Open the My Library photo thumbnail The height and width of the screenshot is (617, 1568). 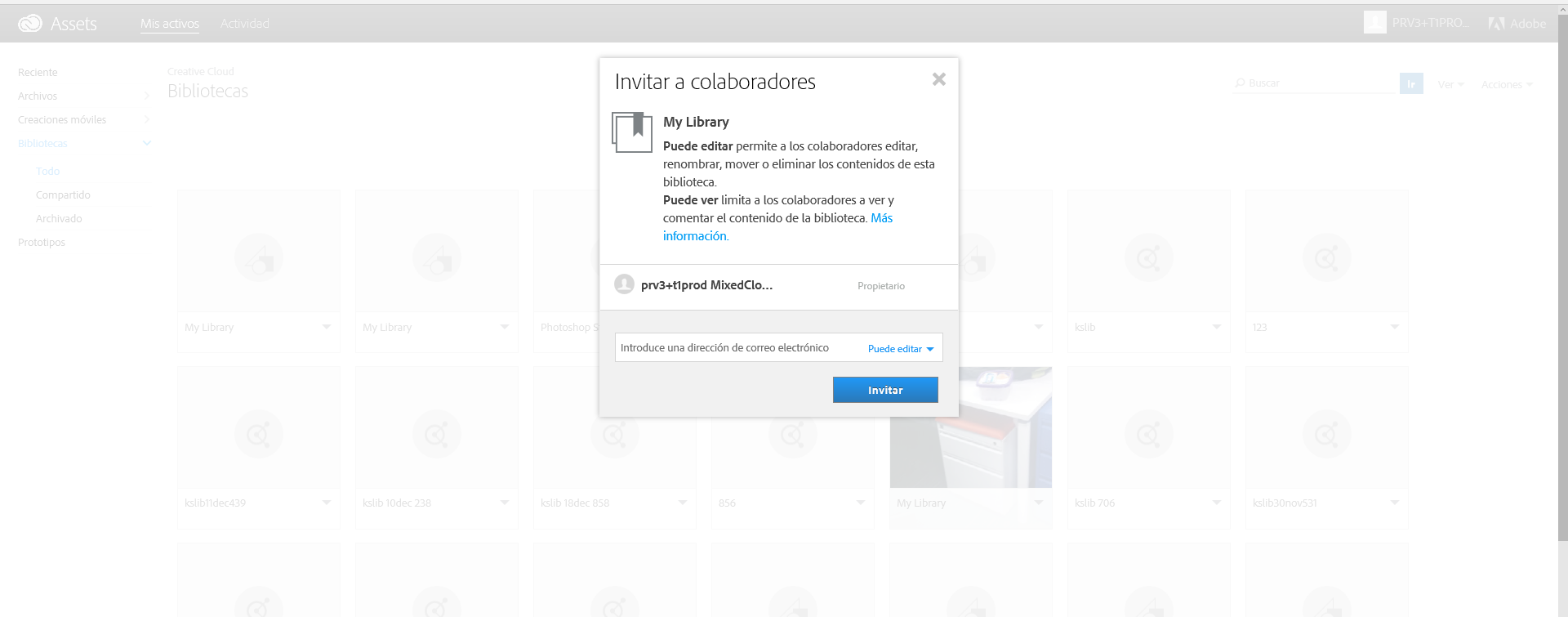(971, 427)
